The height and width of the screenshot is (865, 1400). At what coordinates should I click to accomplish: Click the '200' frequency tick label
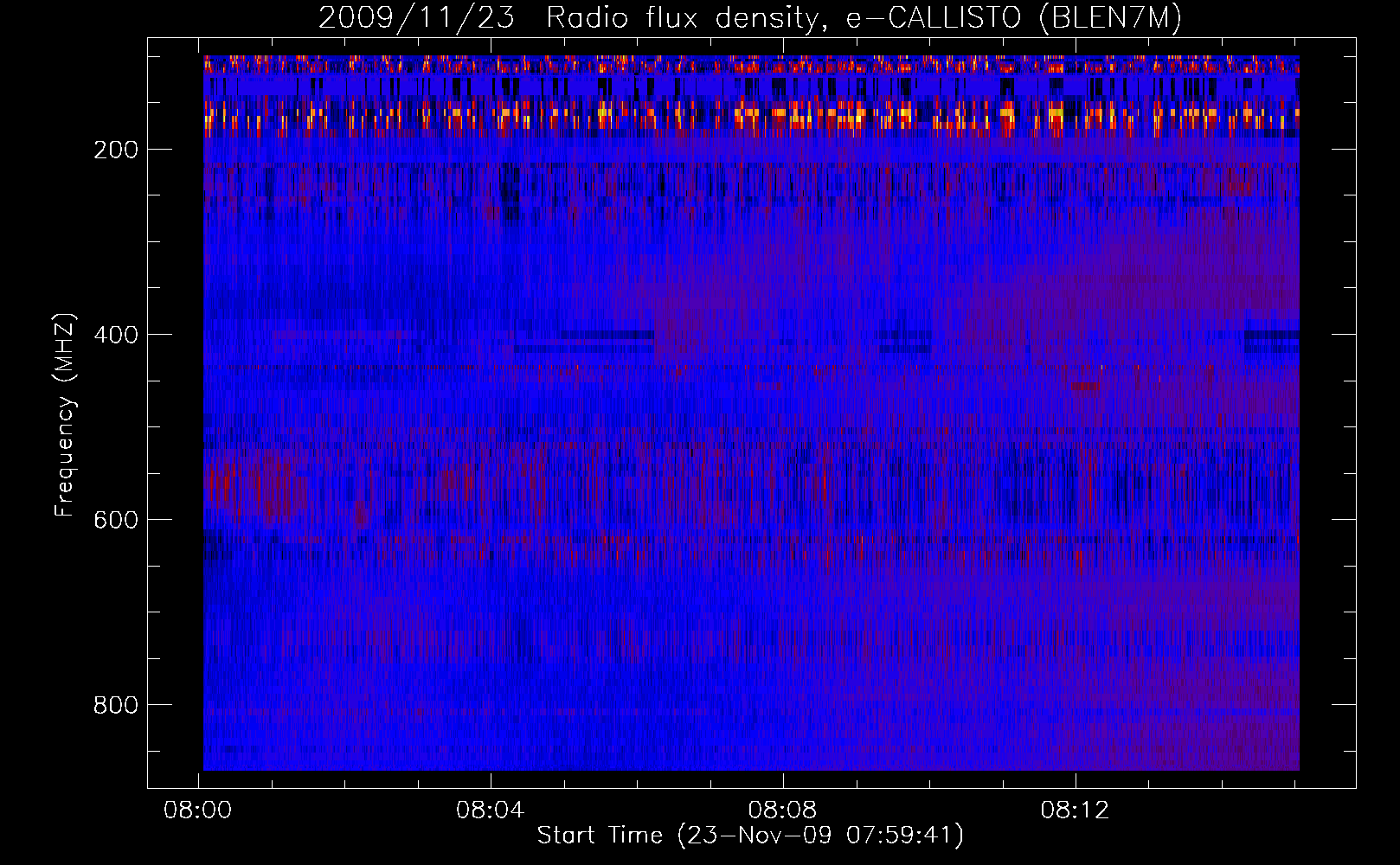click(x=116, y=150)
